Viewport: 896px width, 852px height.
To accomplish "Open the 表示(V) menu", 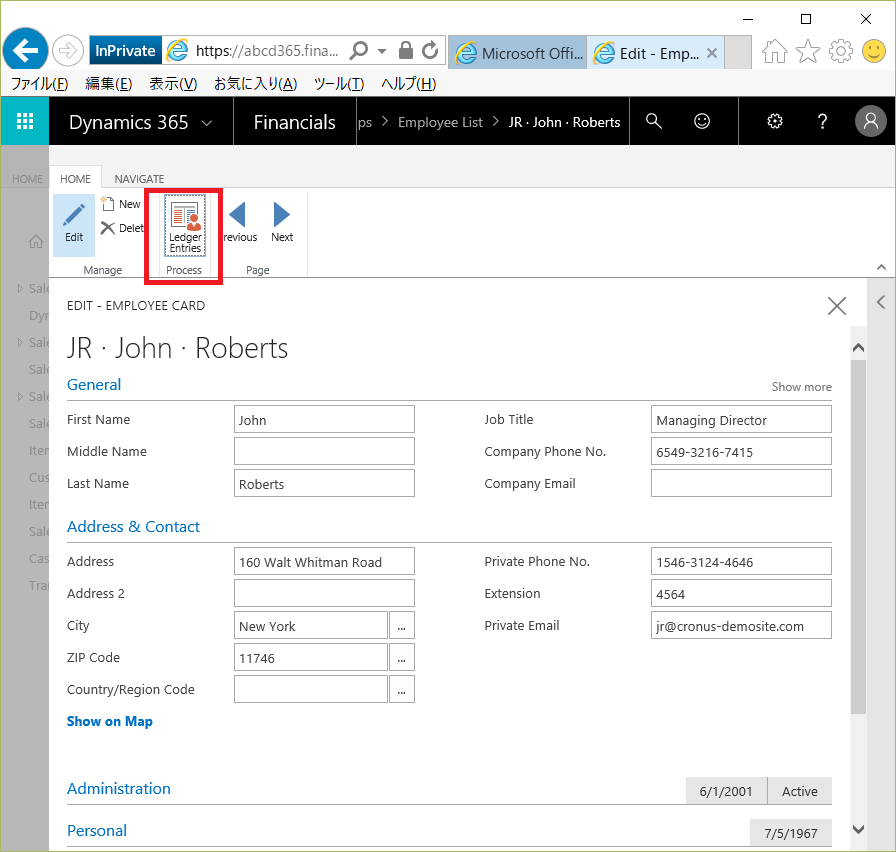I will (173, 84).
